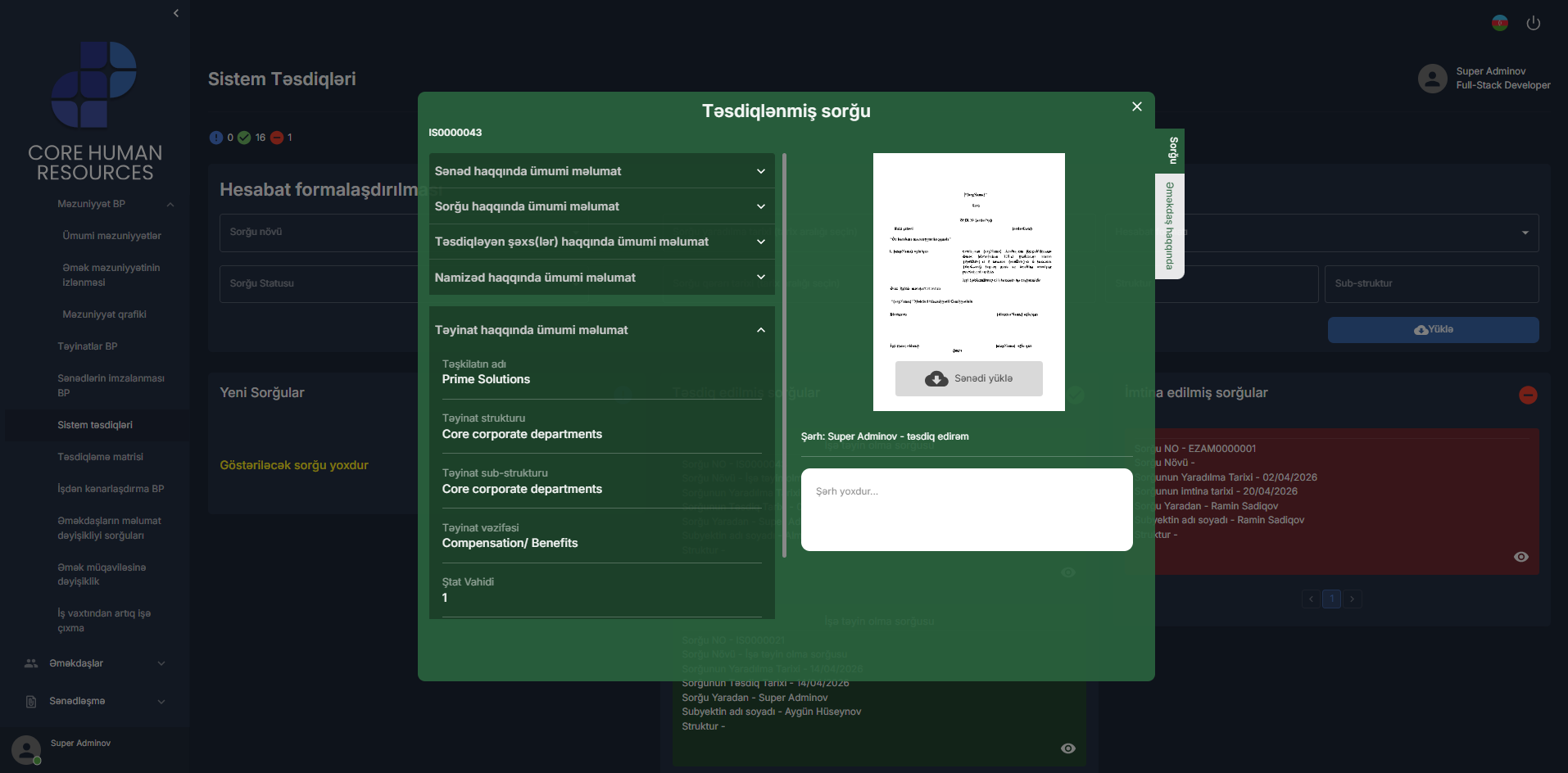The width and height of the screenshot is (1568, 773).
Task: View details of Aygün Hüseynov request
Action: point(1068,748)
